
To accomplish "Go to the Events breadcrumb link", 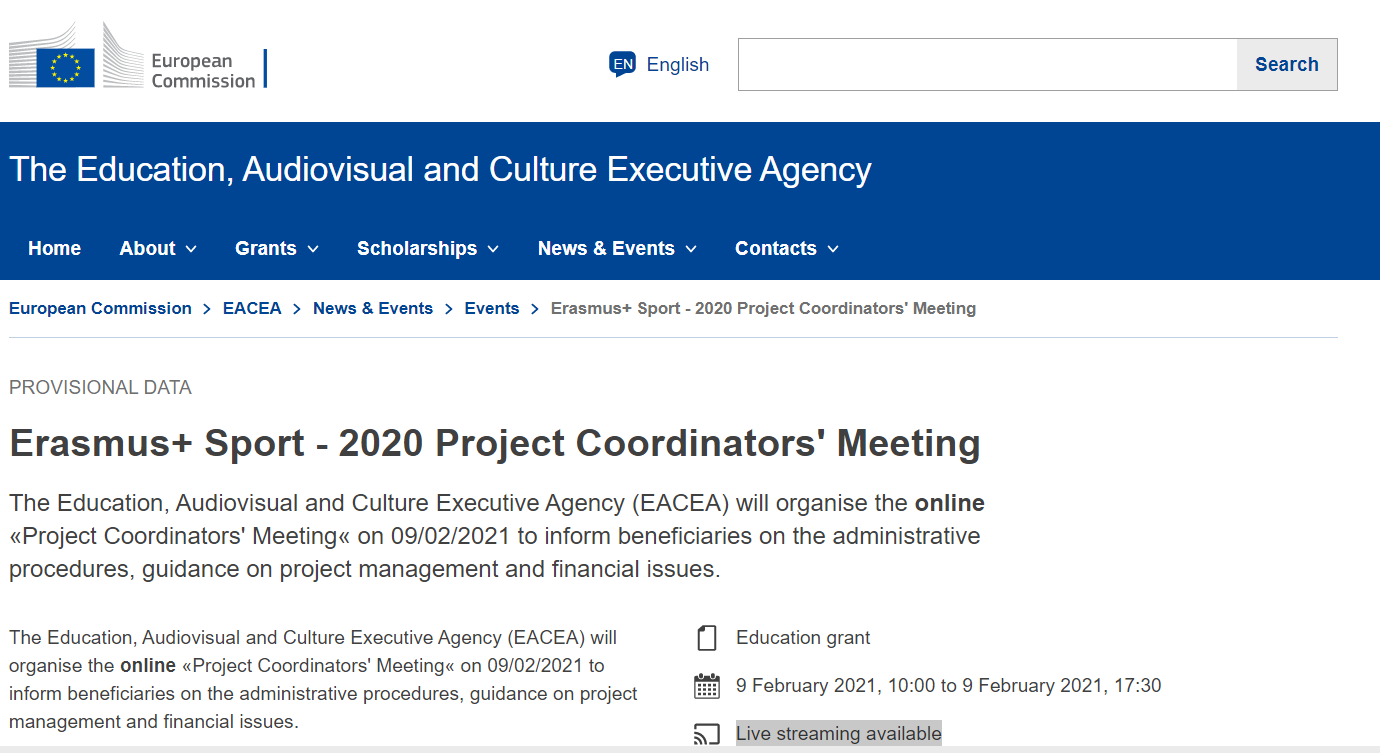I will point(492,309).
